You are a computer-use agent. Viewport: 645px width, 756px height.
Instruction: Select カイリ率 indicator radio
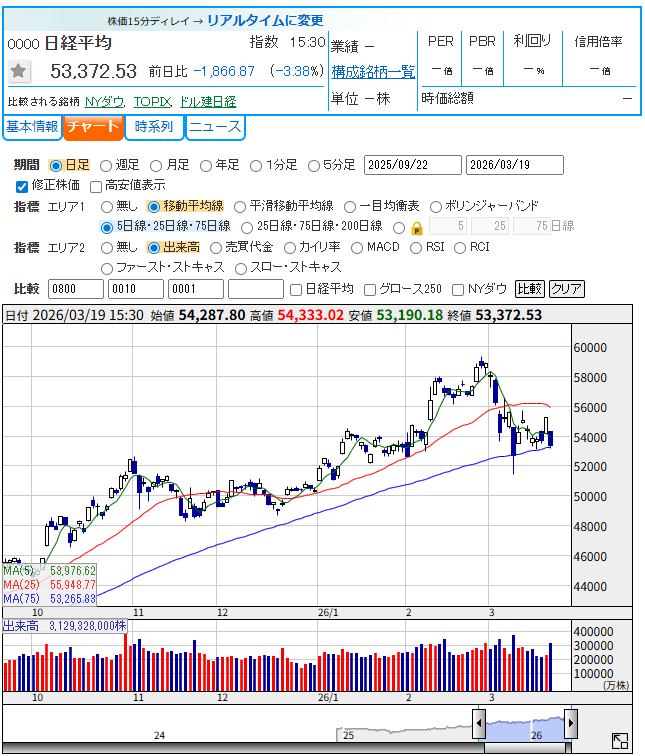pyautogui.click(x=290, y=248)
